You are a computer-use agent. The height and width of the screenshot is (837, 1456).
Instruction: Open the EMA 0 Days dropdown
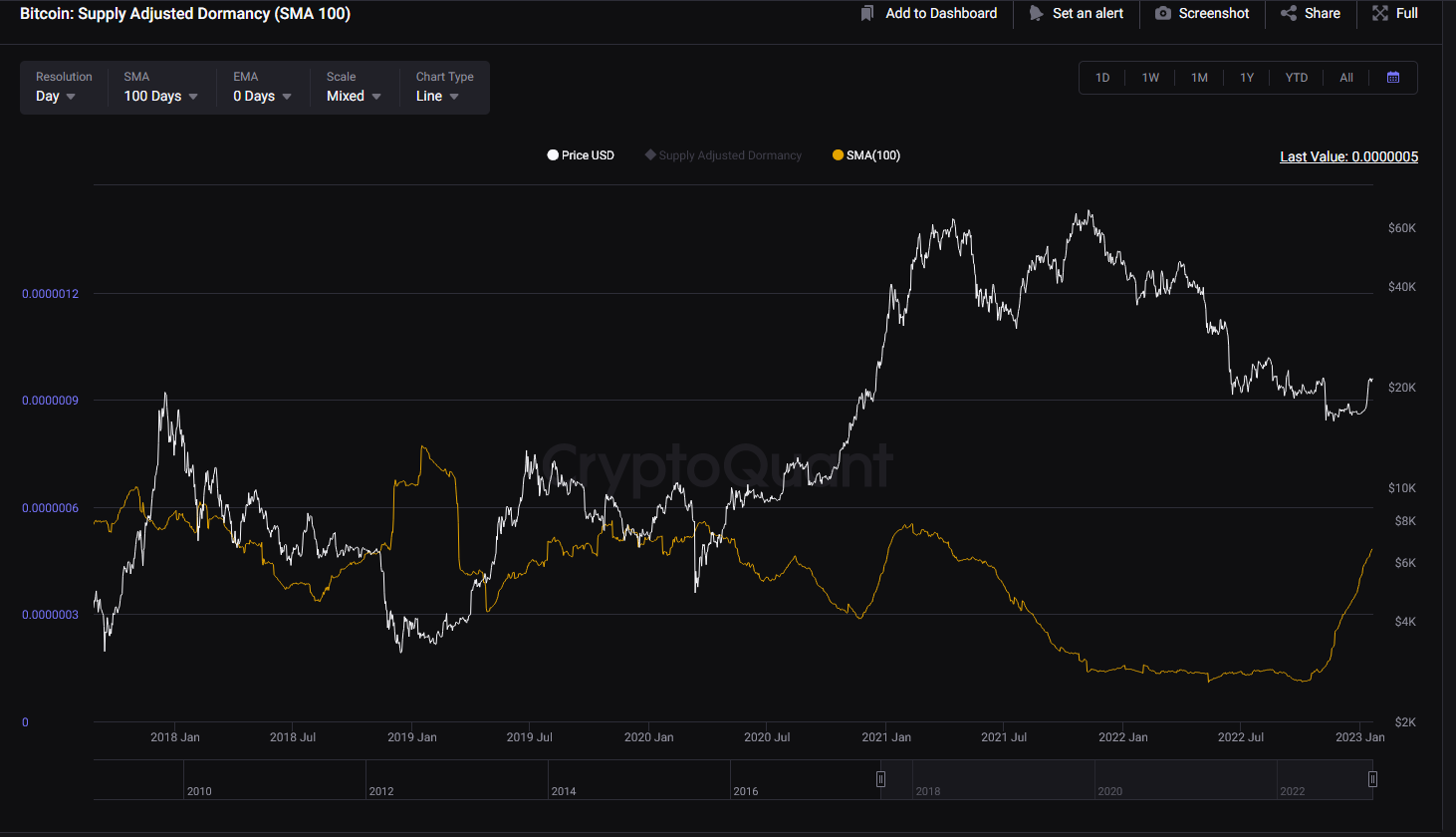pos(260,96)
